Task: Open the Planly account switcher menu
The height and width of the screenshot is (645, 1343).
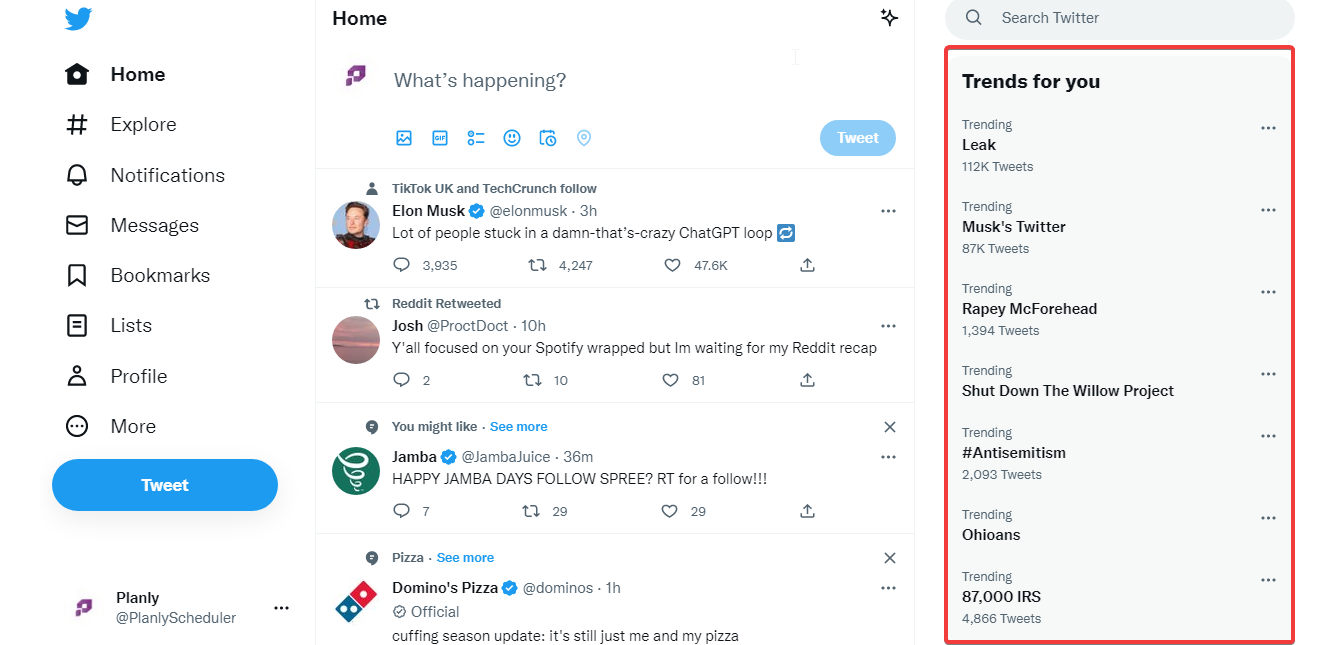Action: 281,607
